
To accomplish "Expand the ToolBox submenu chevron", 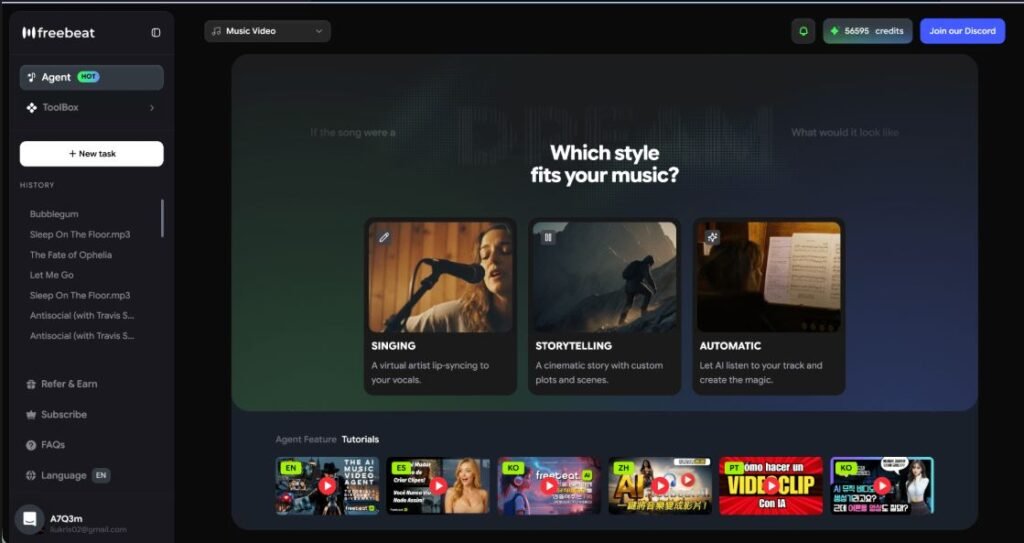I will click(x=152, y=107).
